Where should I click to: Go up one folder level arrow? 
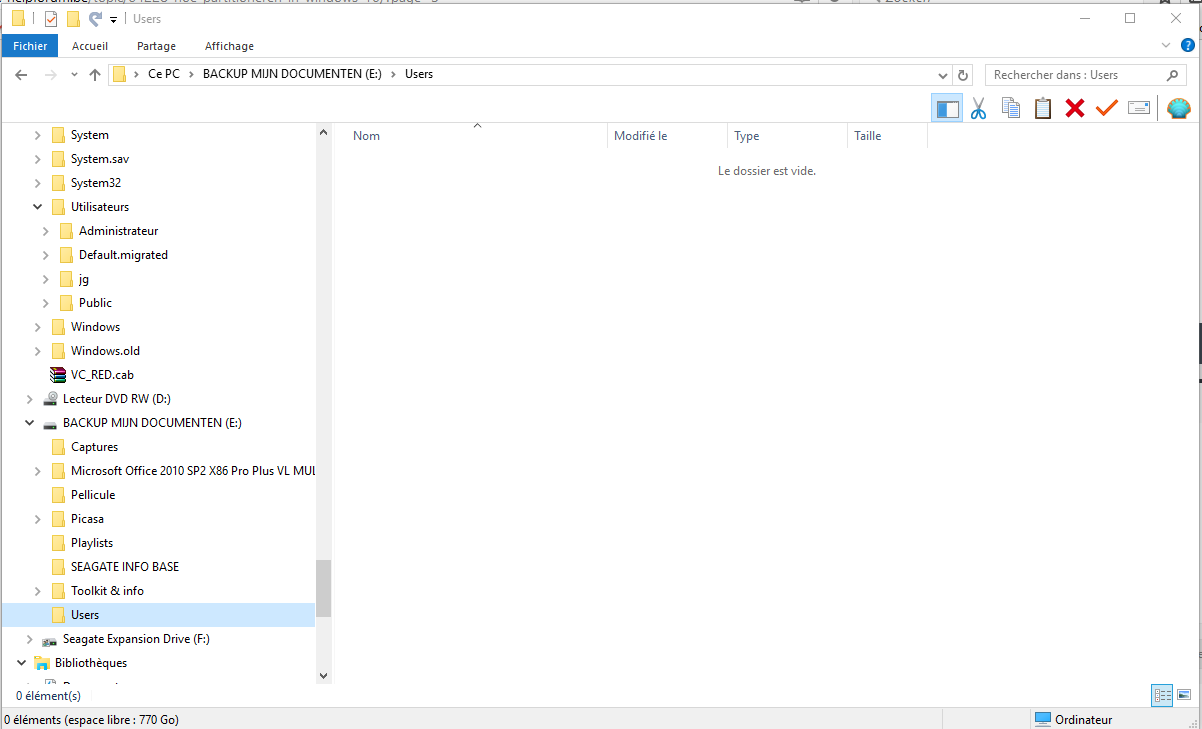point(95,75)
